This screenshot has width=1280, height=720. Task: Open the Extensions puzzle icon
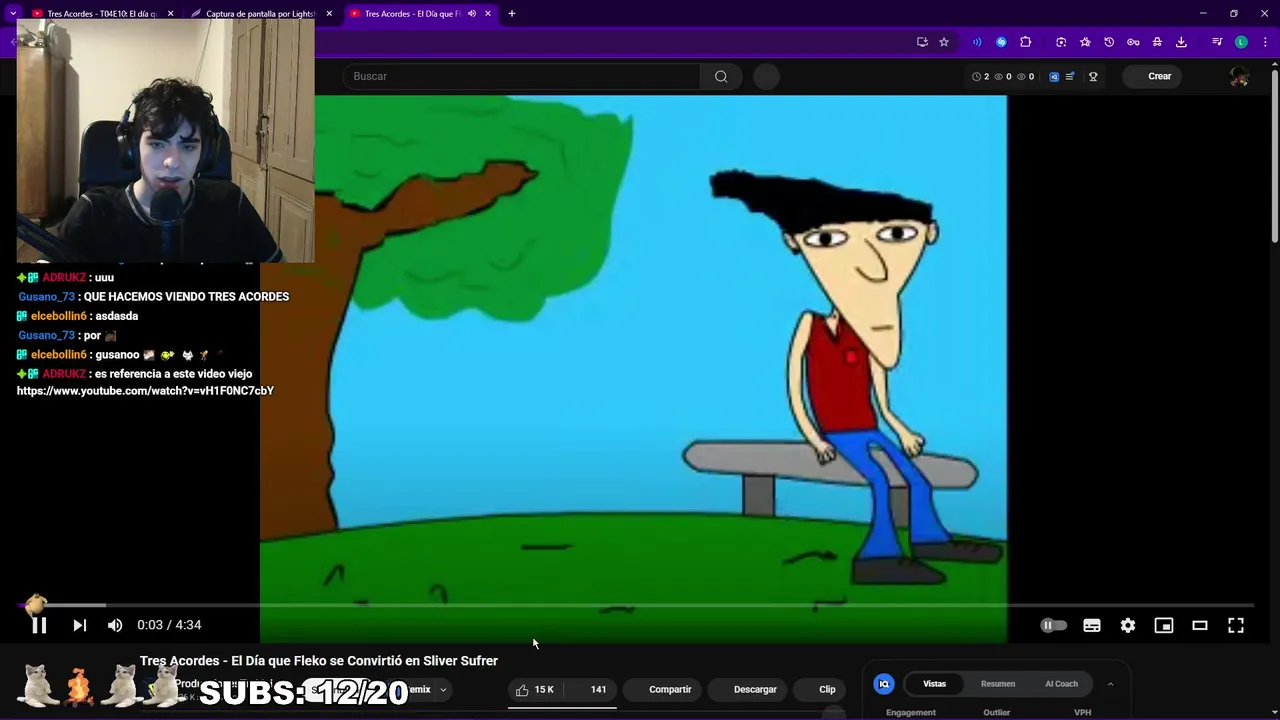click(1025, 42)
